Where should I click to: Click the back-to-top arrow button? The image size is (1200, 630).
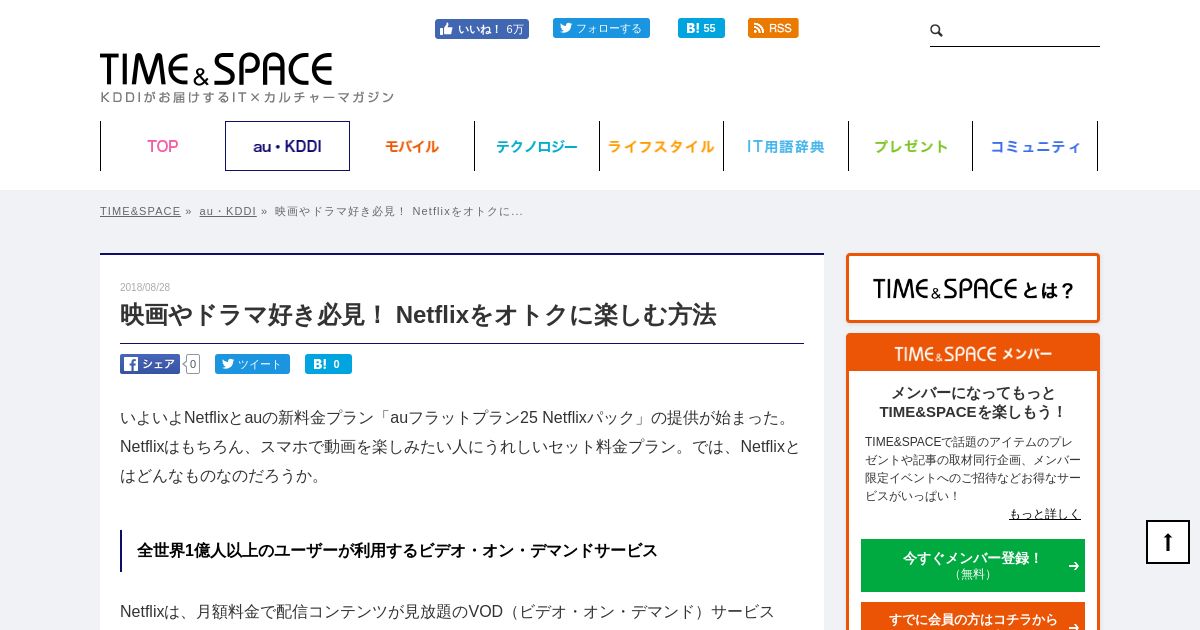tap(1168, 542)
